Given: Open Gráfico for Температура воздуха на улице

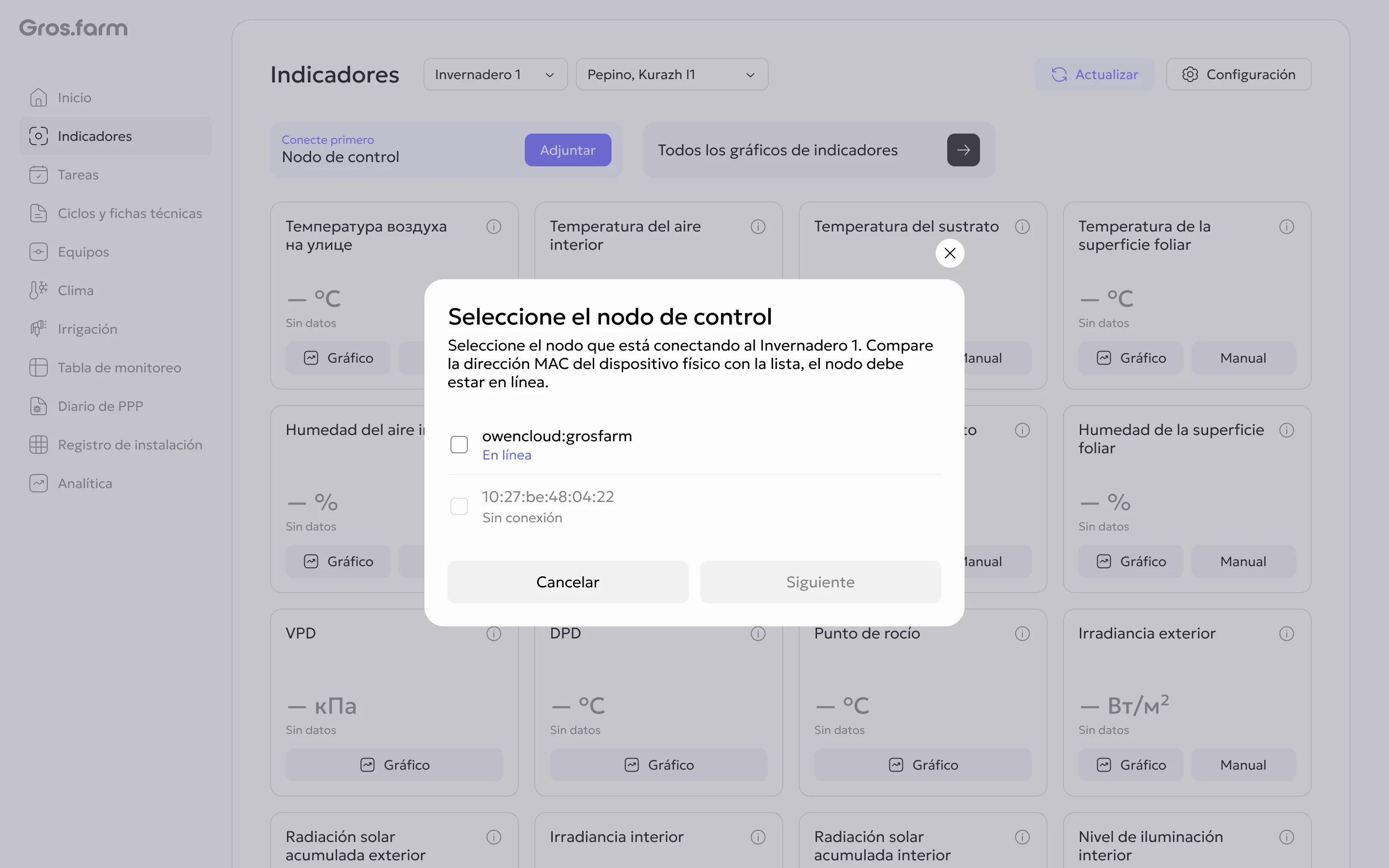Looking at the screenshot, I should [338, 358].
